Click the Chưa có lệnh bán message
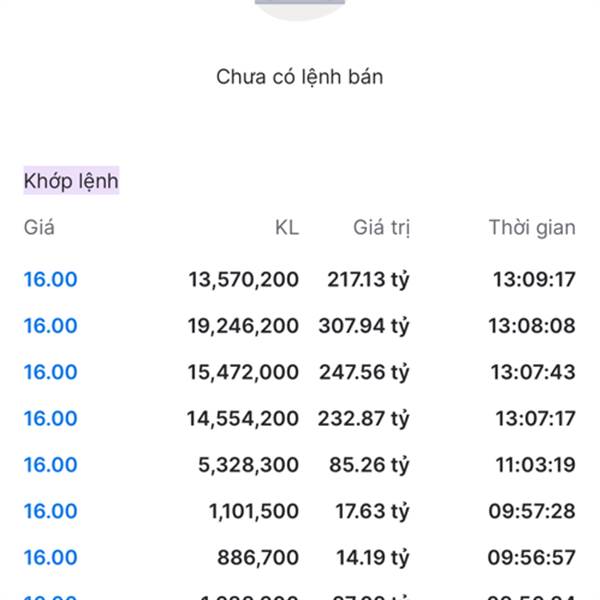The width and height of the screenshot is (600, 600). pos(300,77)
